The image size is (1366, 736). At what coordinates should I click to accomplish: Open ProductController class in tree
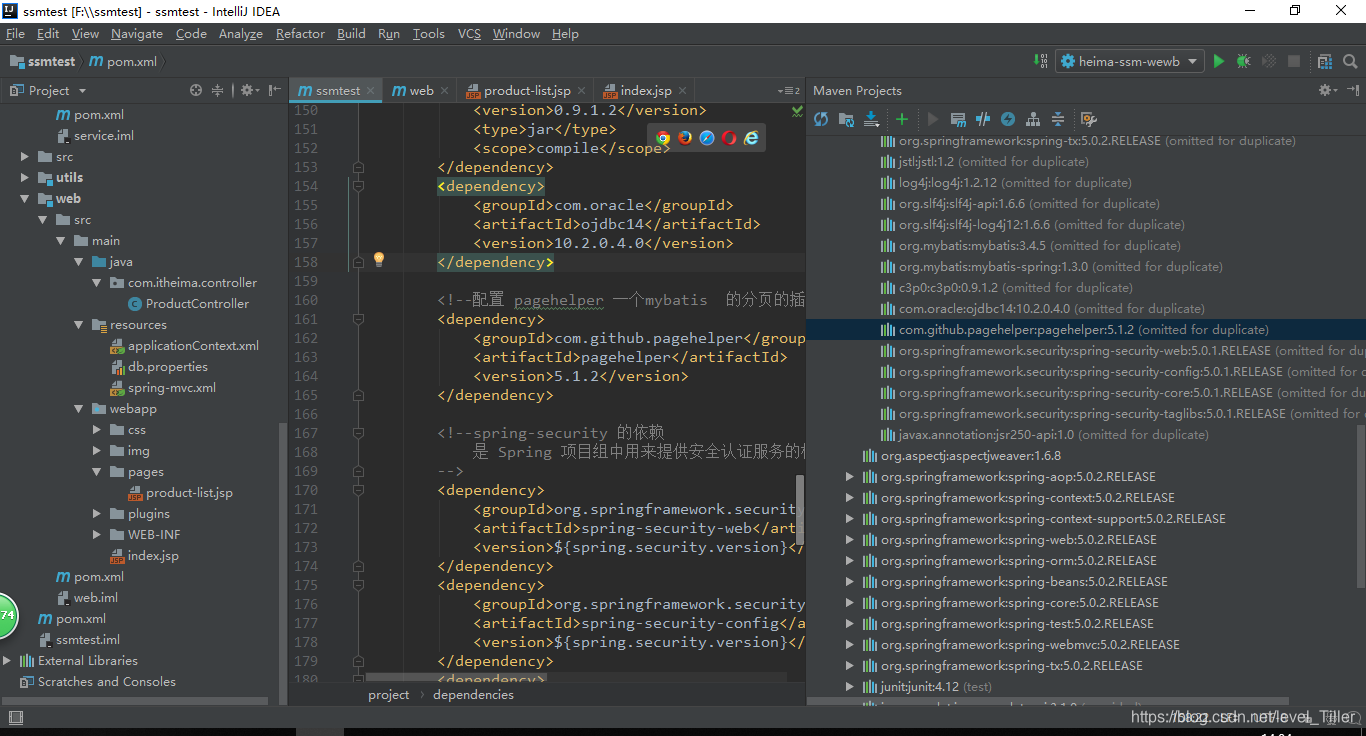pyautogui.click(x=197, y=304)
